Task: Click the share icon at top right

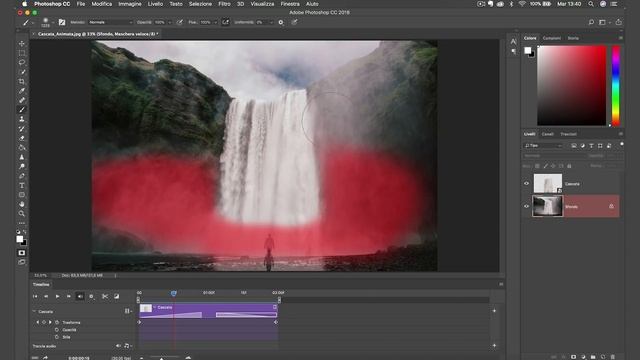Action: [x=619, y=22]
